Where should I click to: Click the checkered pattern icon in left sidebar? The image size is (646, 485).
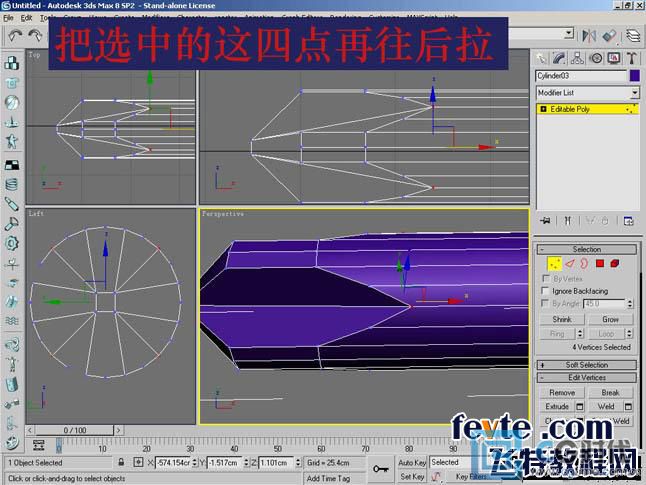[x=12, y=165]
